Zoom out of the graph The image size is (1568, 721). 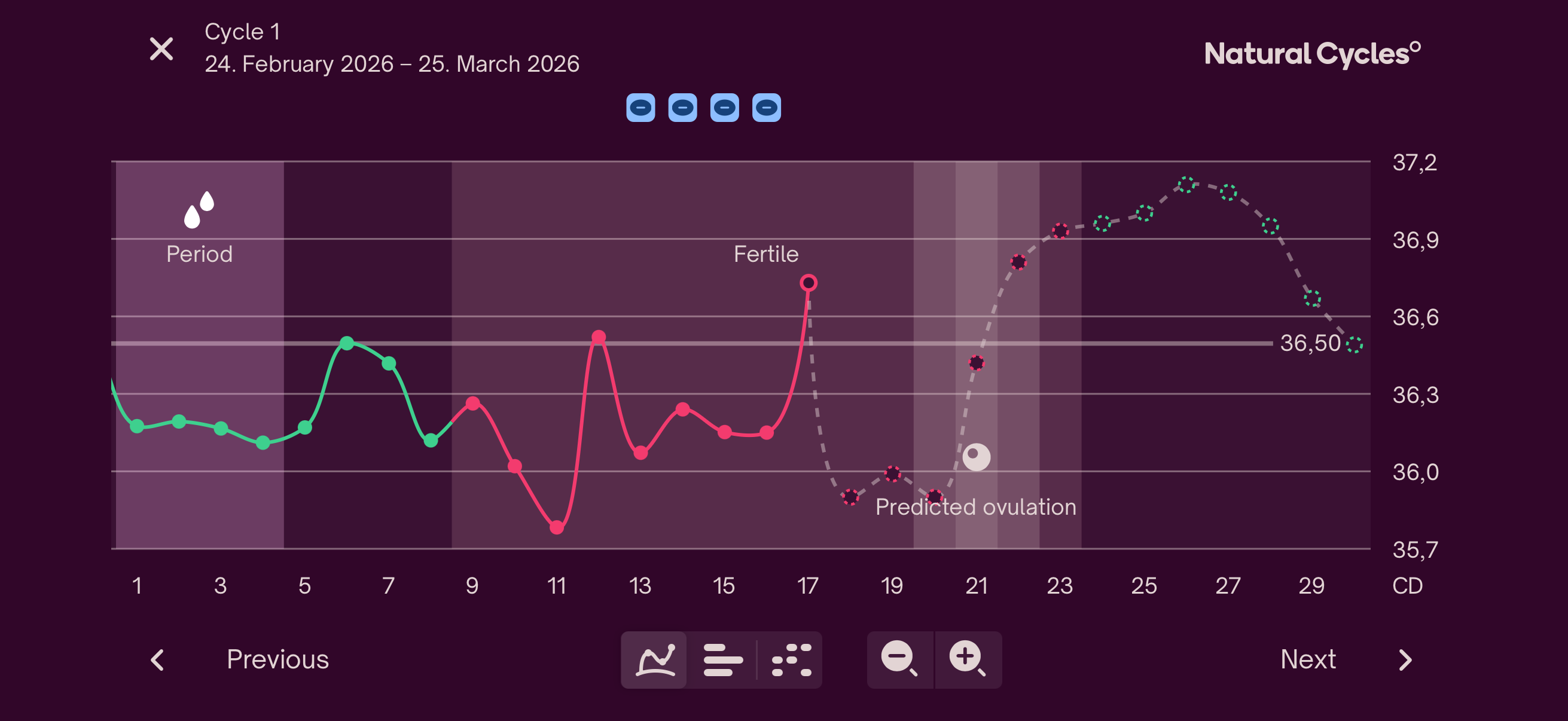pos(899,659)
